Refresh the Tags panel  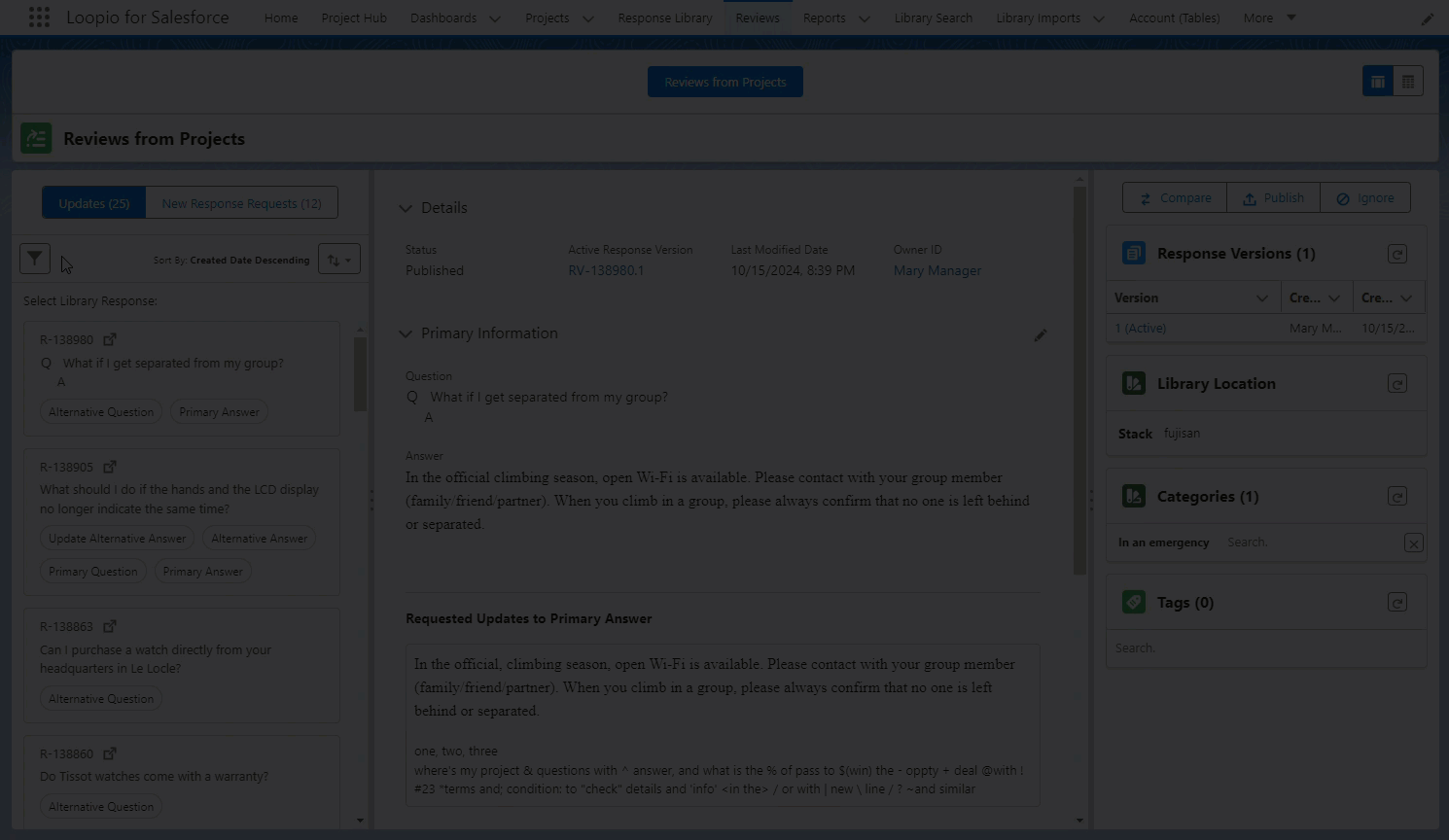click(1397, 603)
